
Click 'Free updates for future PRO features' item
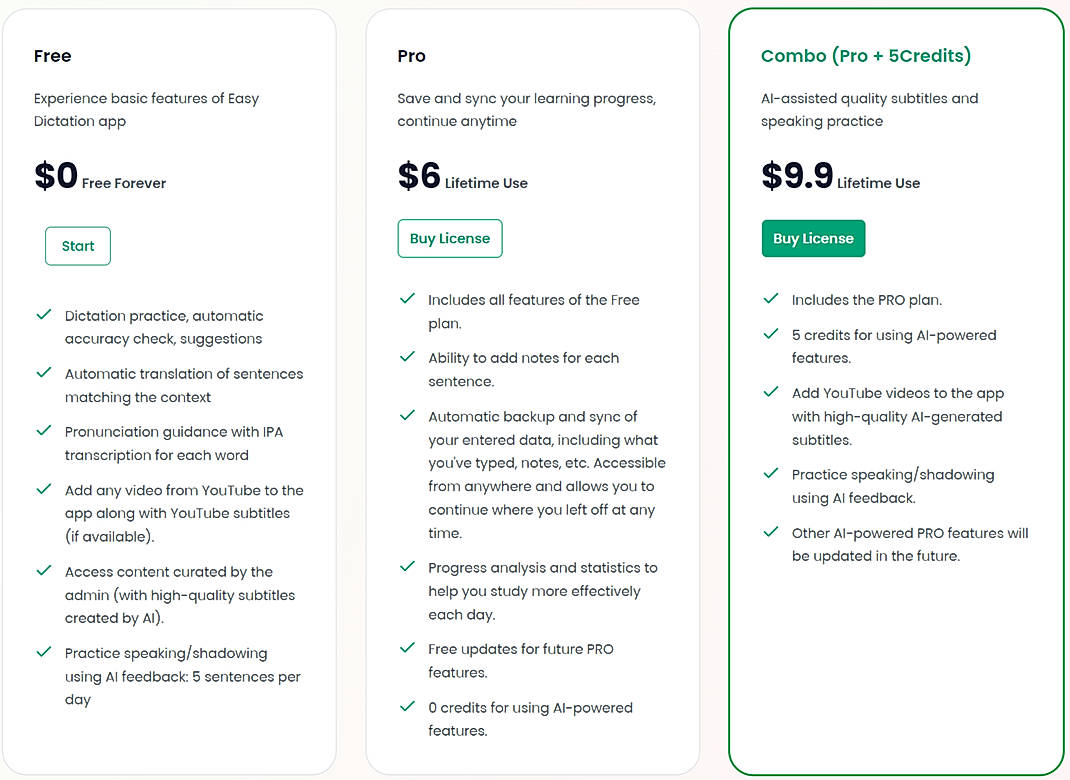coord(520,660)
